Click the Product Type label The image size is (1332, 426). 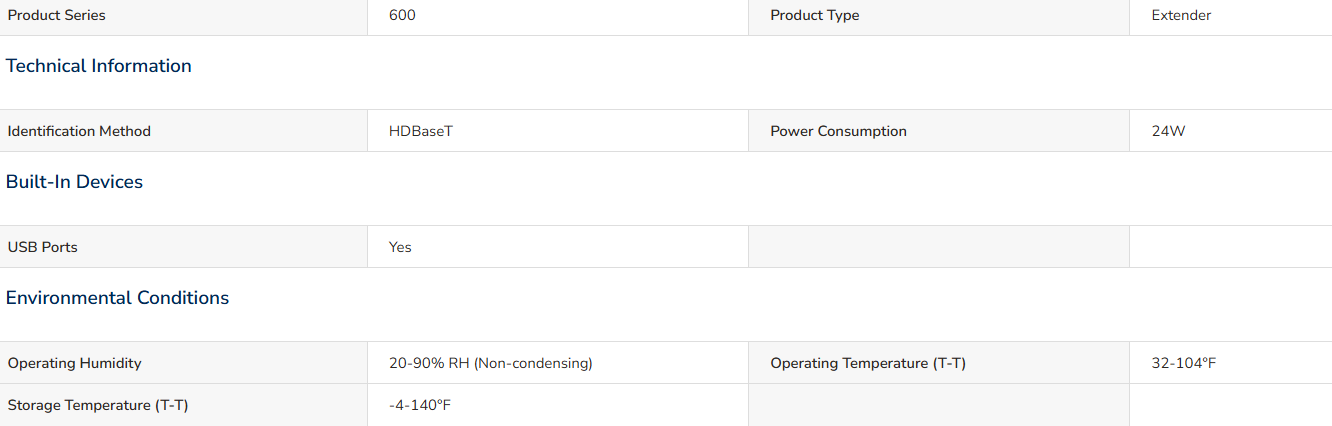tap(814, 16)
